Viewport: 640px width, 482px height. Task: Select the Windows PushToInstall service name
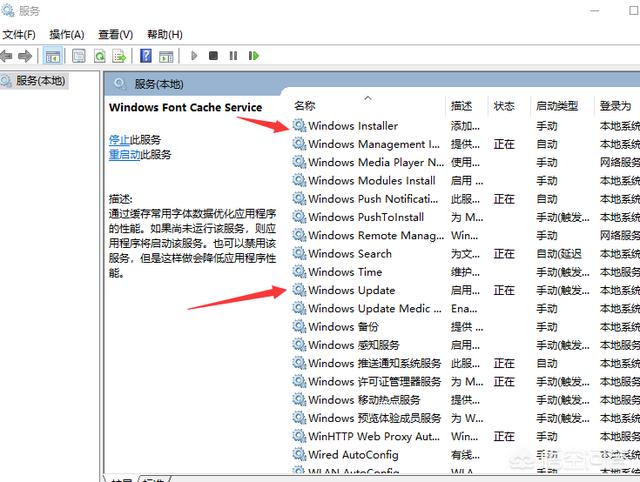pyautogui.click(x=366, y=217)
